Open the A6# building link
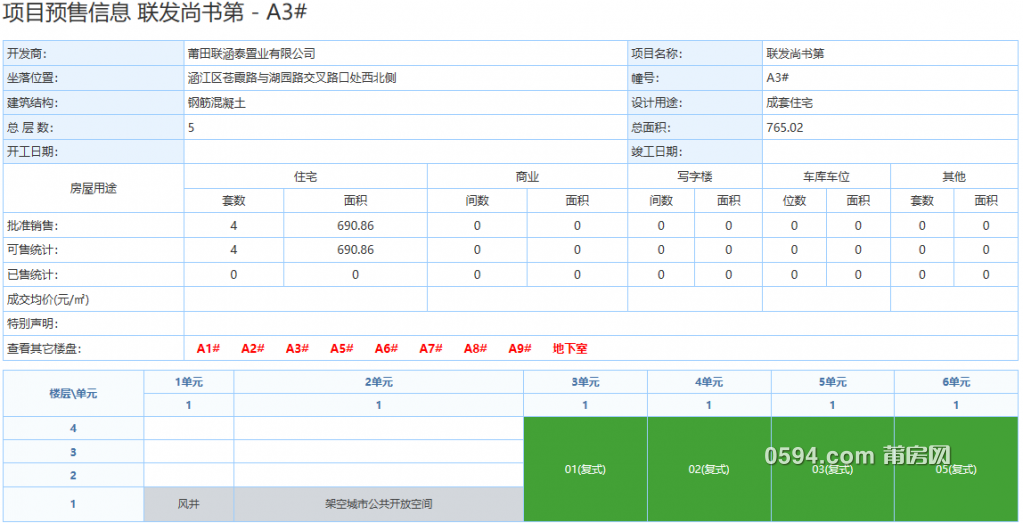The image size is (1023, 523). (x=386, y=349)
